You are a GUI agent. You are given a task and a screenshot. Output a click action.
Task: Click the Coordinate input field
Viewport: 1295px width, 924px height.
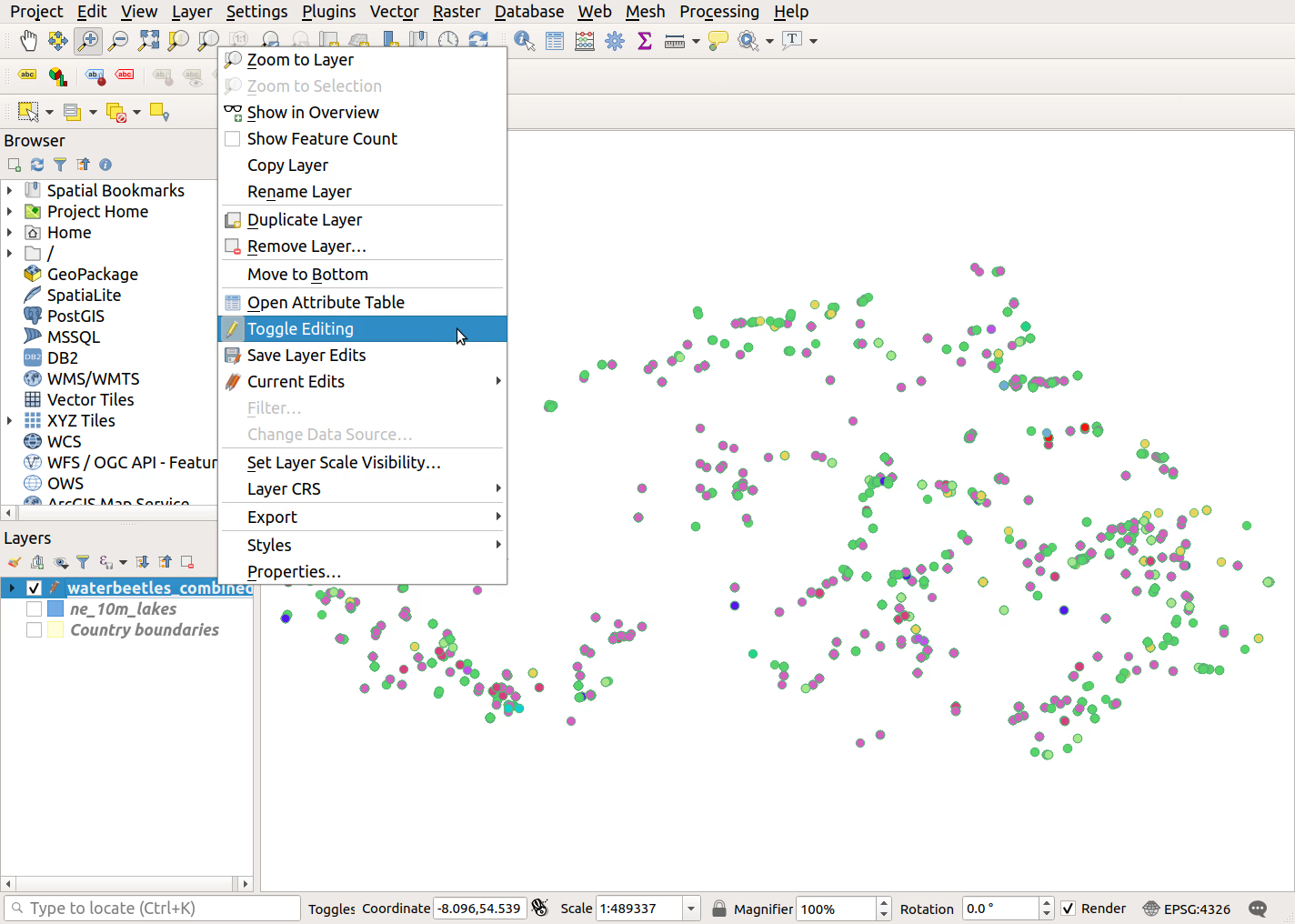coord(480,908)
